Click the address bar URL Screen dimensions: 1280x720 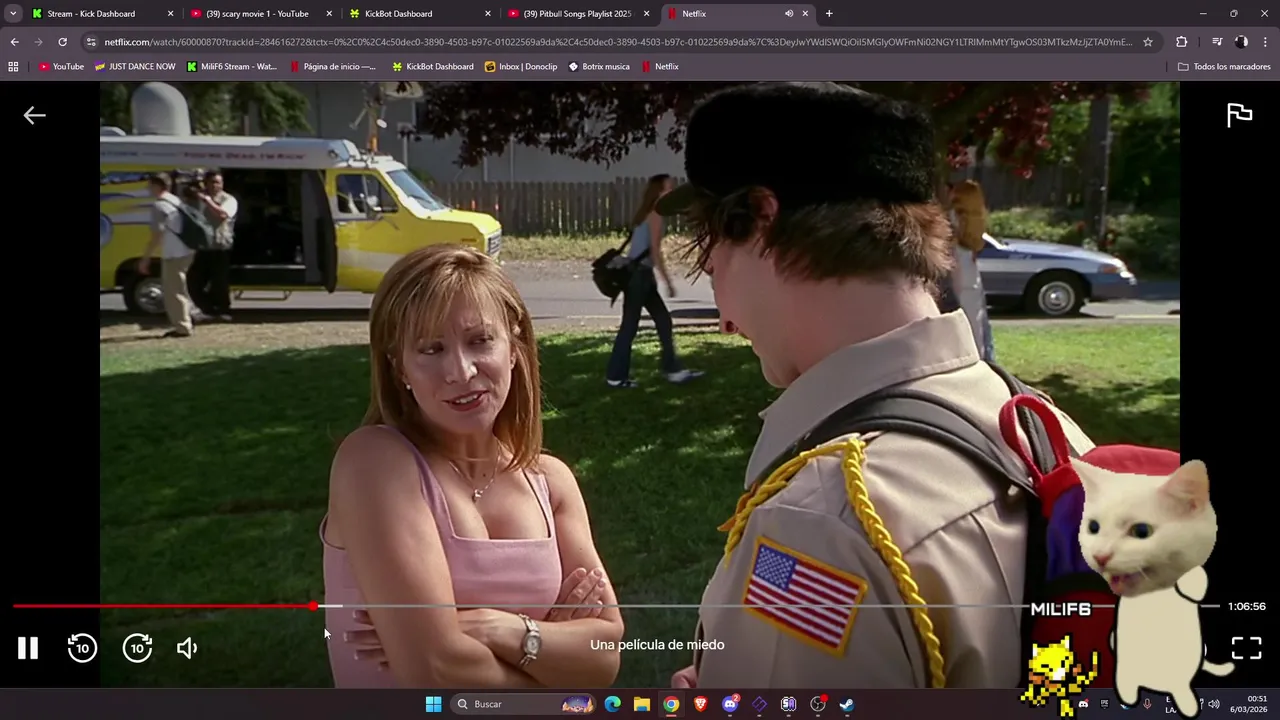tap(618, 42)
